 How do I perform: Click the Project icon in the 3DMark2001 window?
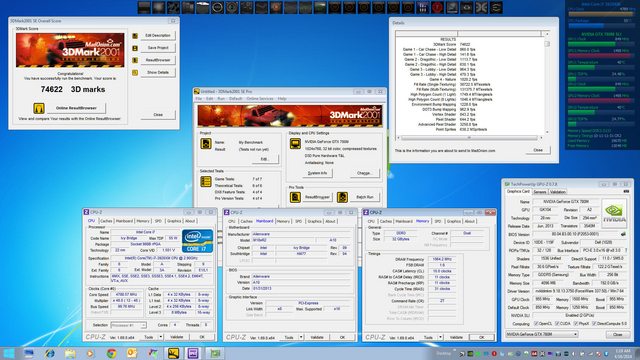click(x=206, y=144)
